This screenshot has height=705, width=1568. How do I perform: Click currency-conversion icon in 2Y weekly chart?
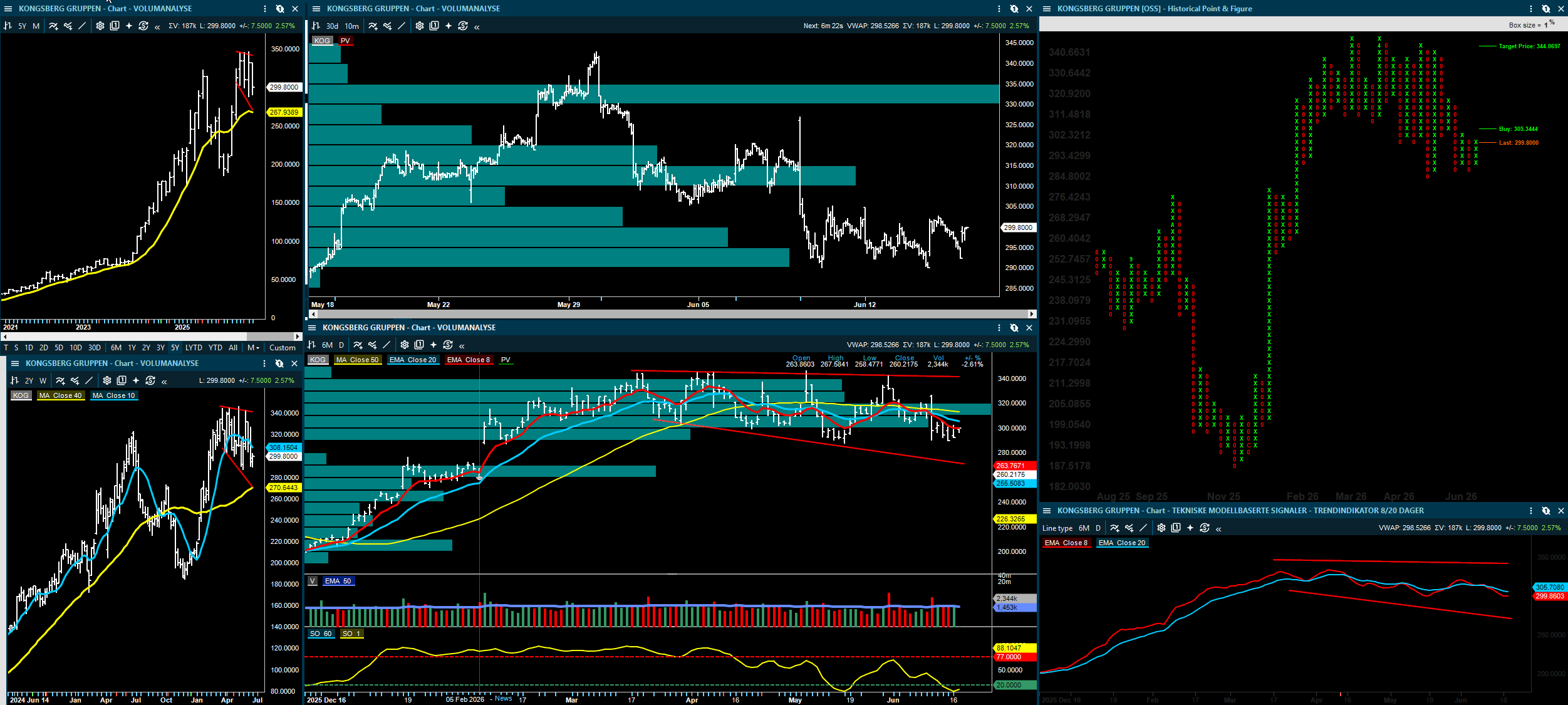tap(150, 380)
